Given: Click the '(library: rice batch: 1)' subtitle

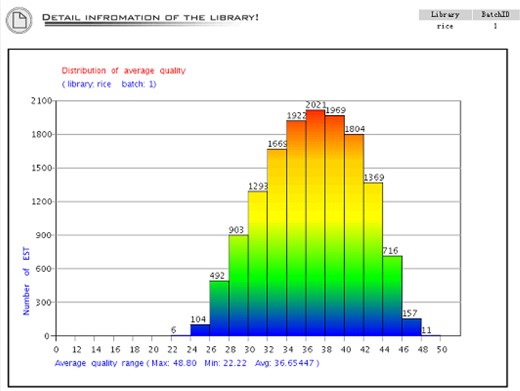Looking at the screenshot, I should tap(109, 84).
